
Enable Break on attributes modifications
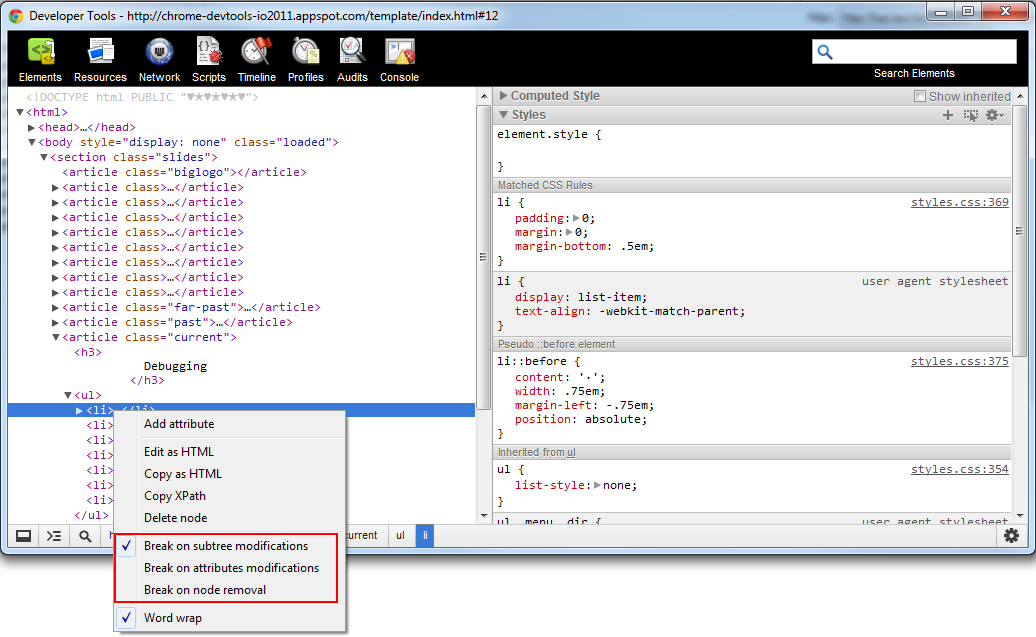tap(227, 568)
